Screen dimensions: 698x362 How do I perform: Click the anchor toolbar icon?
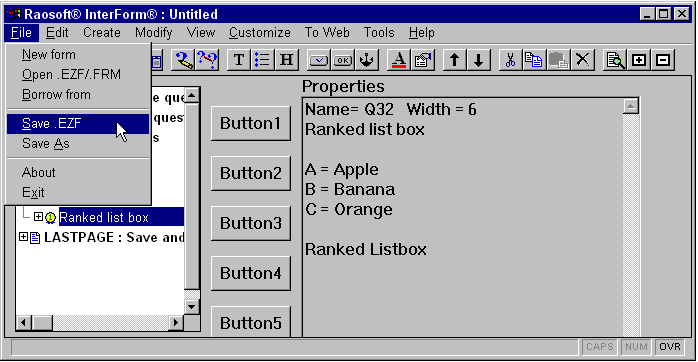pos(367,60)
